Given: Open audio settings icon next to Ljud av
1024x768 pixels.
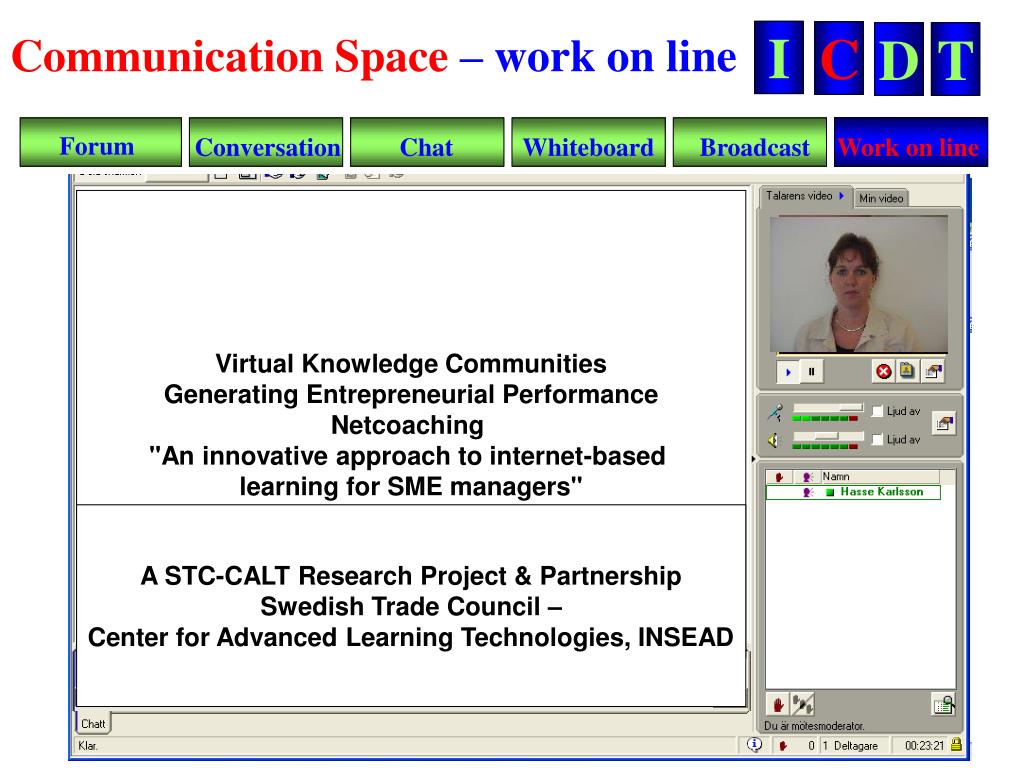Looking at the screenshot, I should (x=943, y=423).
